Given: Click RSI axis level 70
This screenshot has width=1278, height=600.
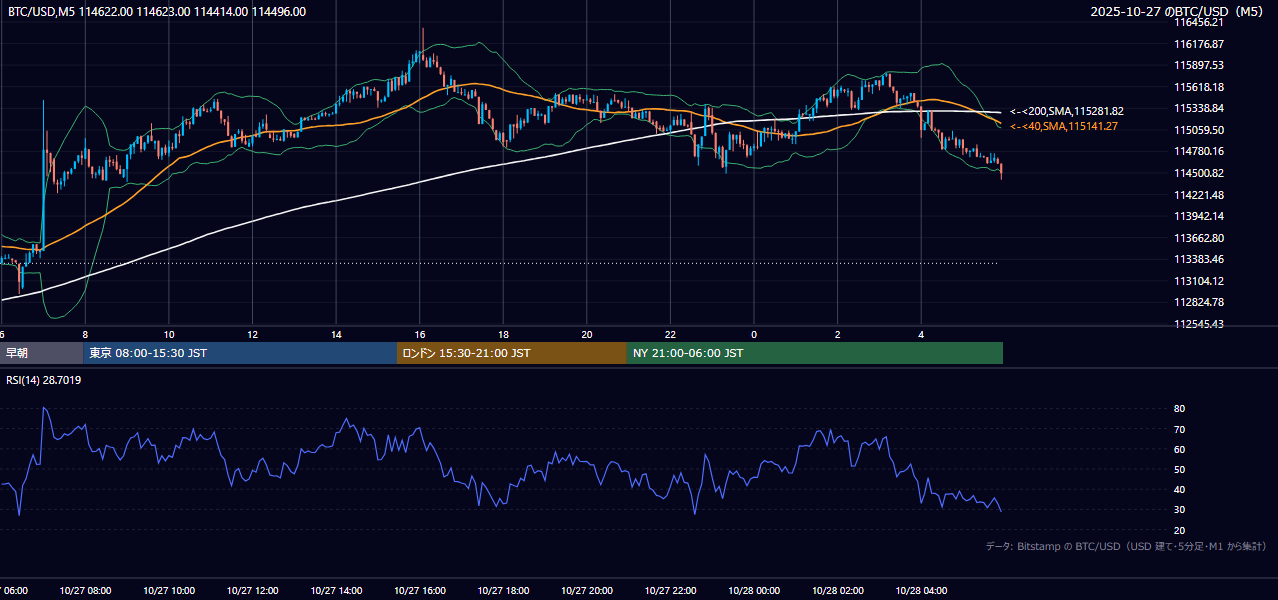Looking at the screenshot, I should coord(1180,429).
